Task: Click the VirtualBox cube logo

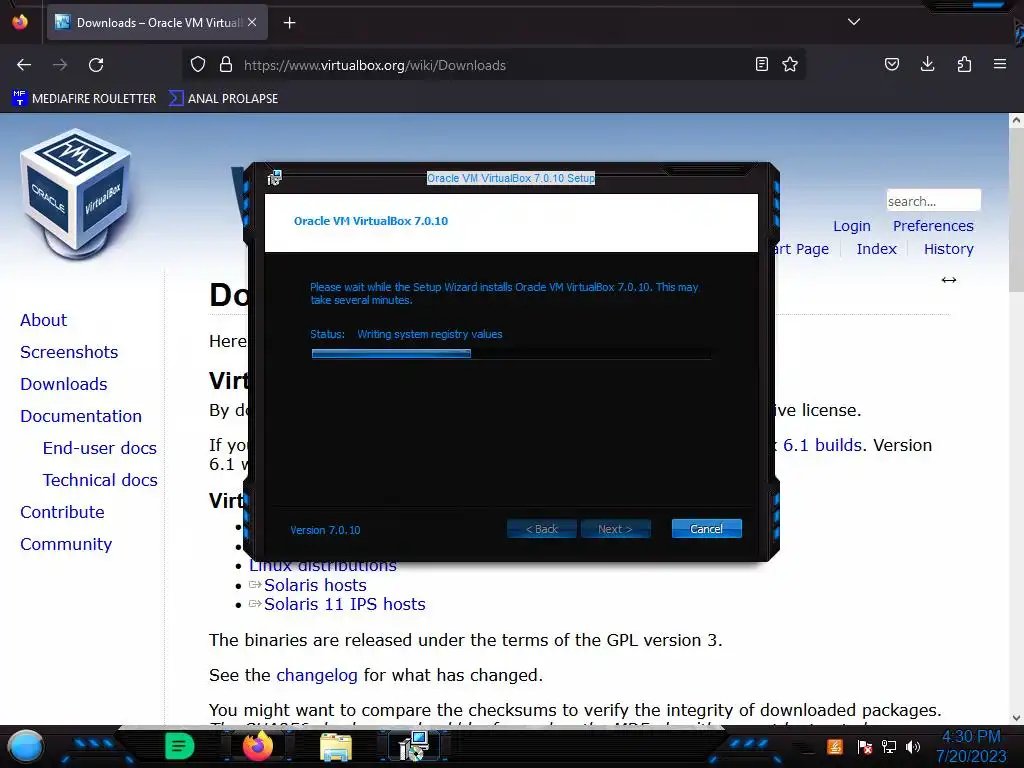Action: 76,193
